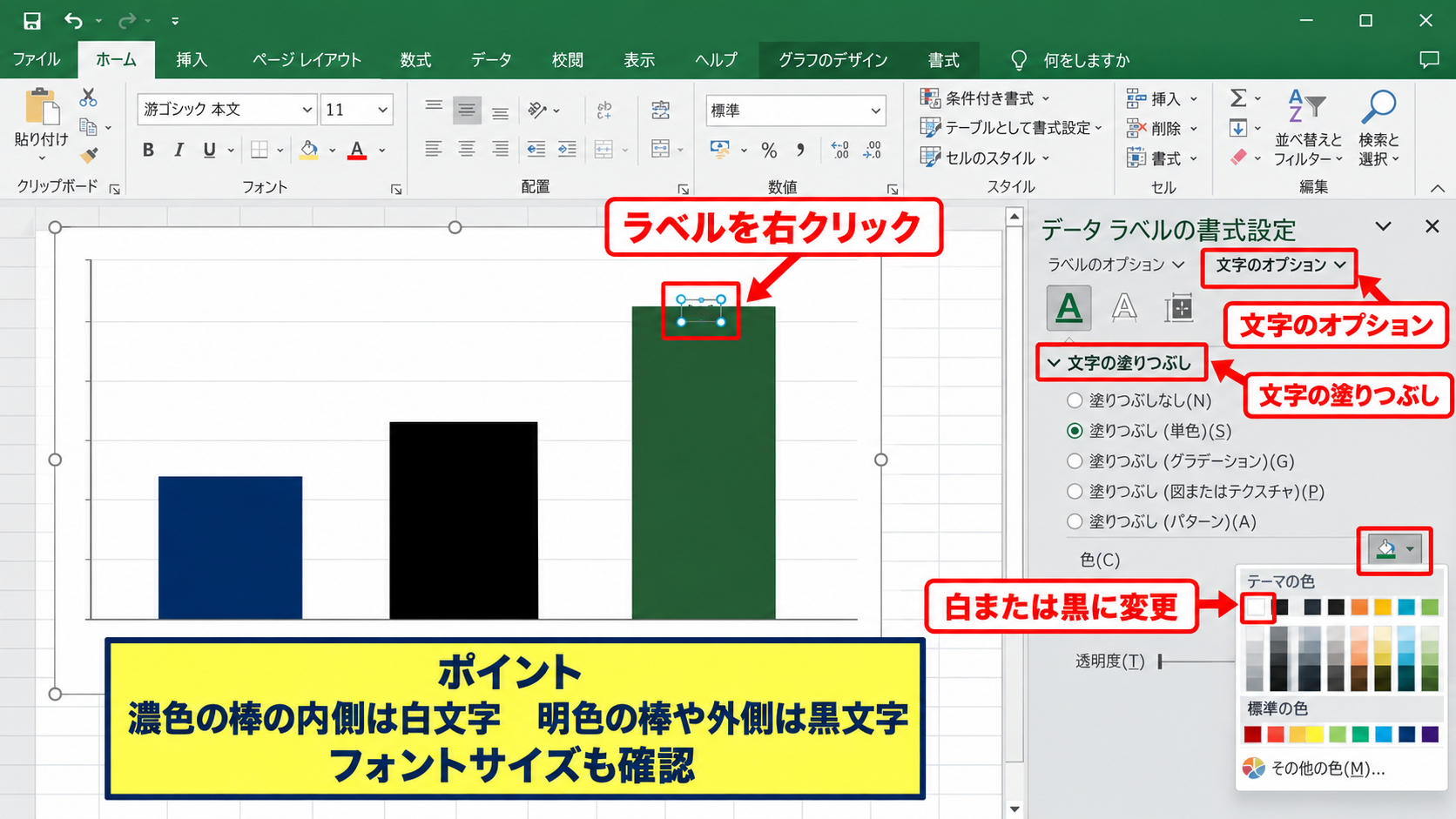Screen dimensions: 1456x819
Task: Click the red font color A icon
Action: click(357, 150)
